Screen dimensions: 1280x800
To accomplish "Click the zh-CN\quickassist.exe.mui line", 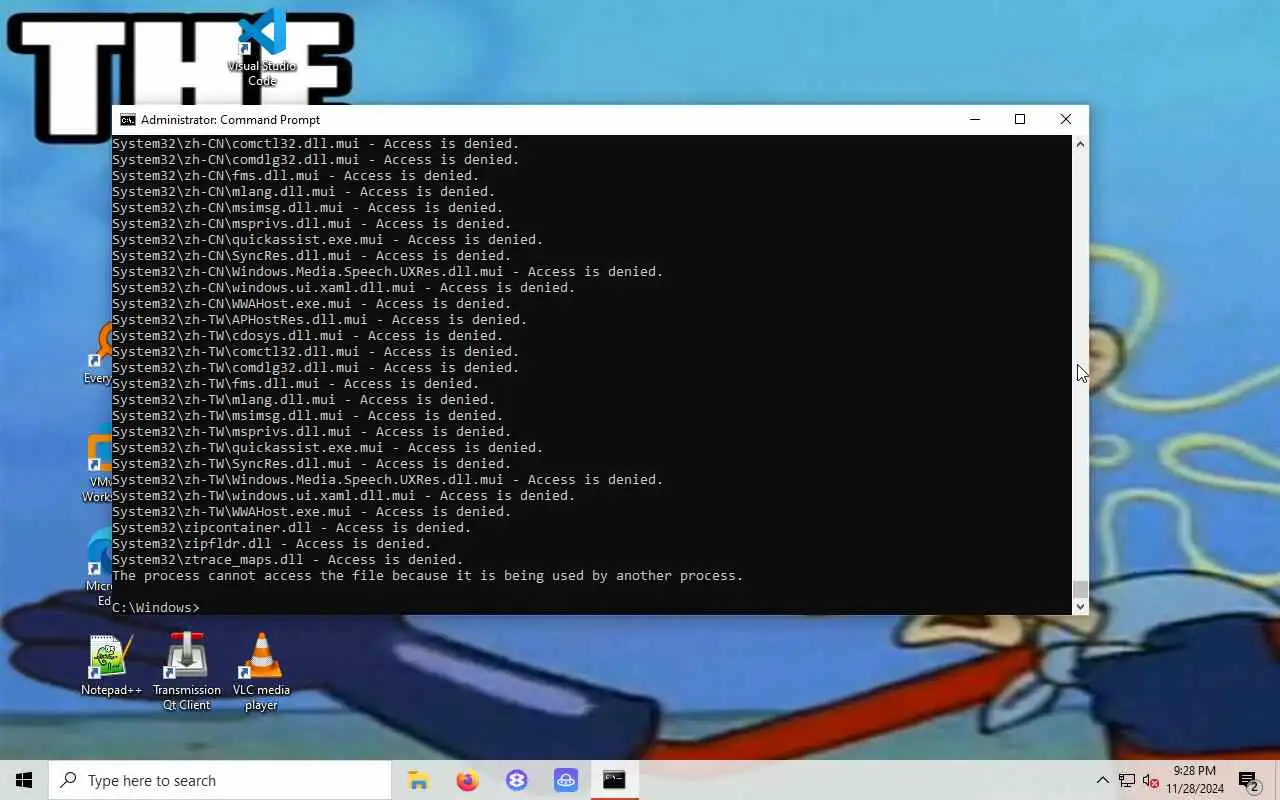I will 328,240.
